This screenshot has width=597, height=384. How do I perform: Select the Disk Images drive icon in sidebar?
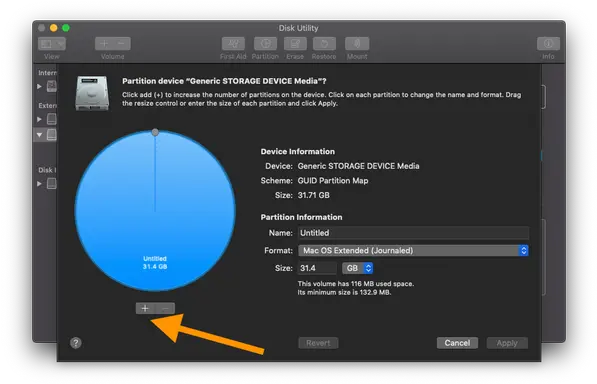52,183
